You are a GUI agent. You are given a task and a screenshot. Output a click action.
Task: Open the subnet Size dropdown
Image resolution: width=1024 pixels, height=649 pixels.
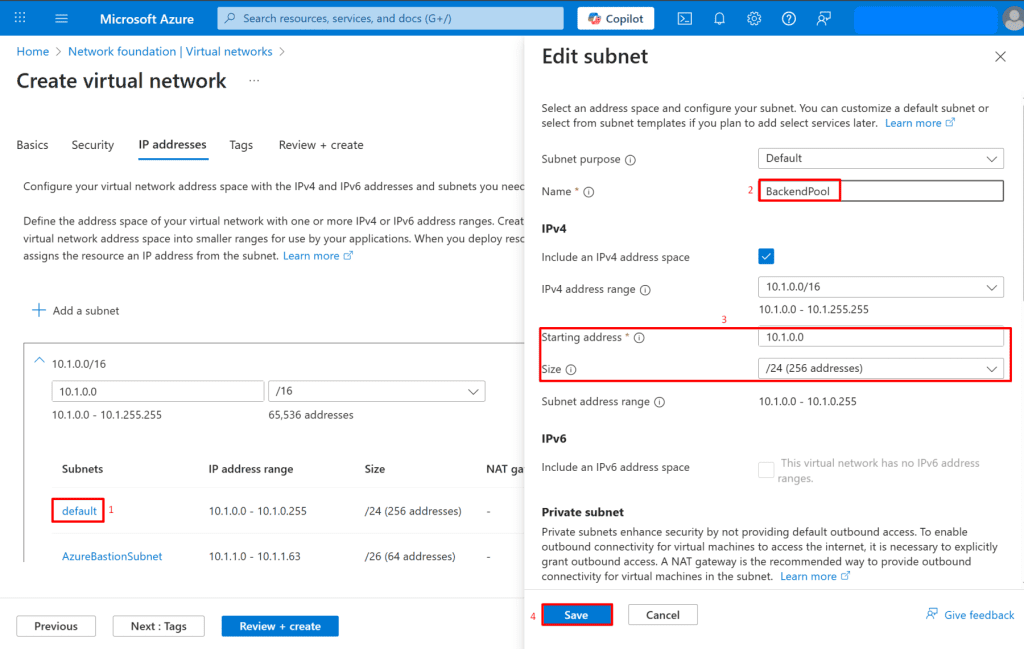coord(880,369)
